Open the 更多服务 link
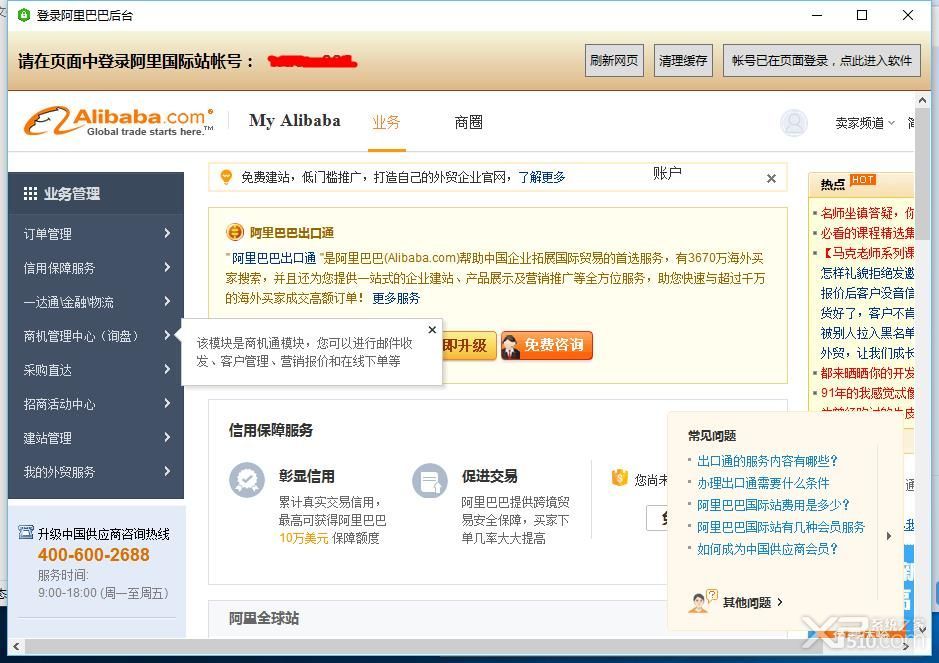Viewport: 939px width, 663px height. point(396,298)
